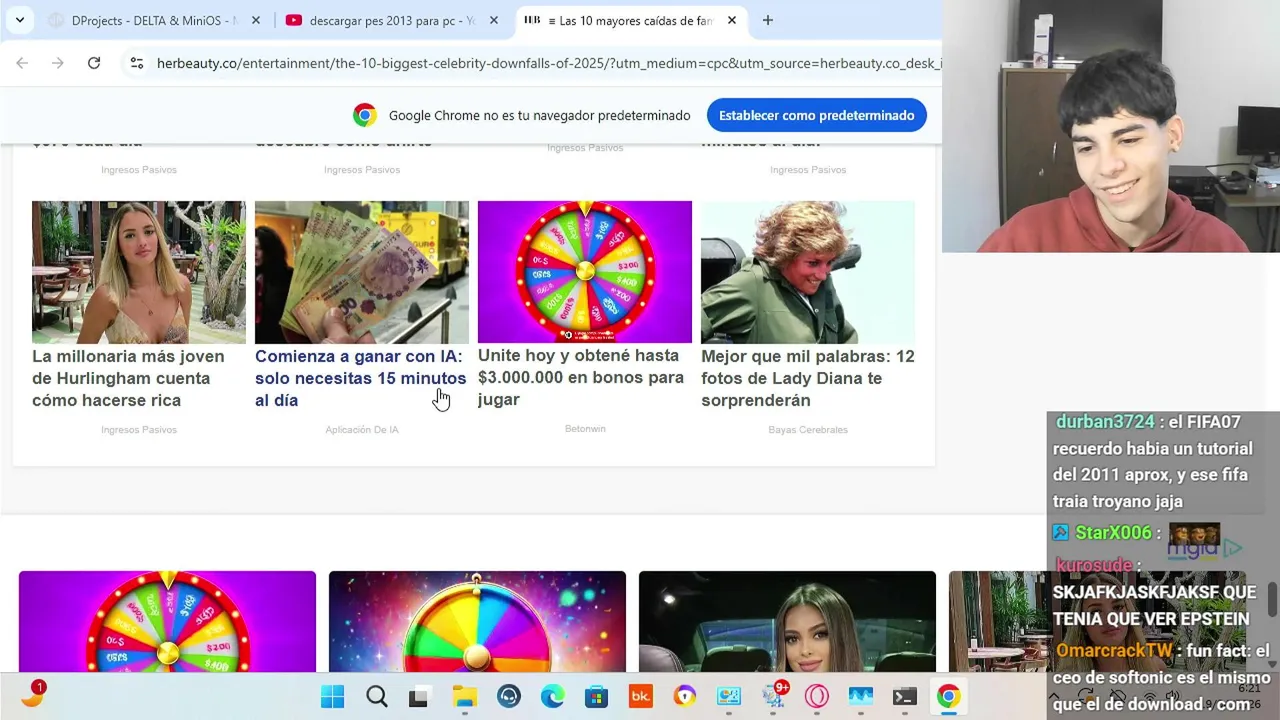Viewport: 1280px width, 720px height.
Task: Close the DProjects DELTA & MiniOS tab
Action: click(x=256, y=20)
